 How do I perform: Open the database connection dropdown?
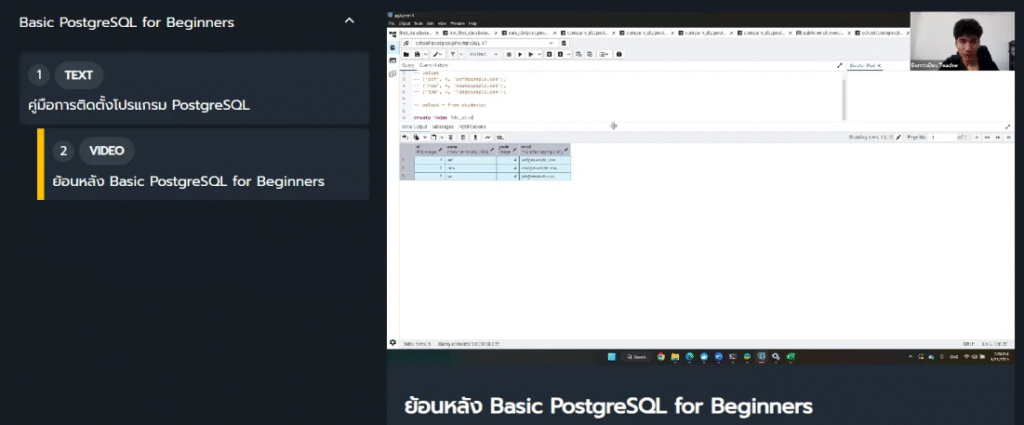[x=551, y=43]
